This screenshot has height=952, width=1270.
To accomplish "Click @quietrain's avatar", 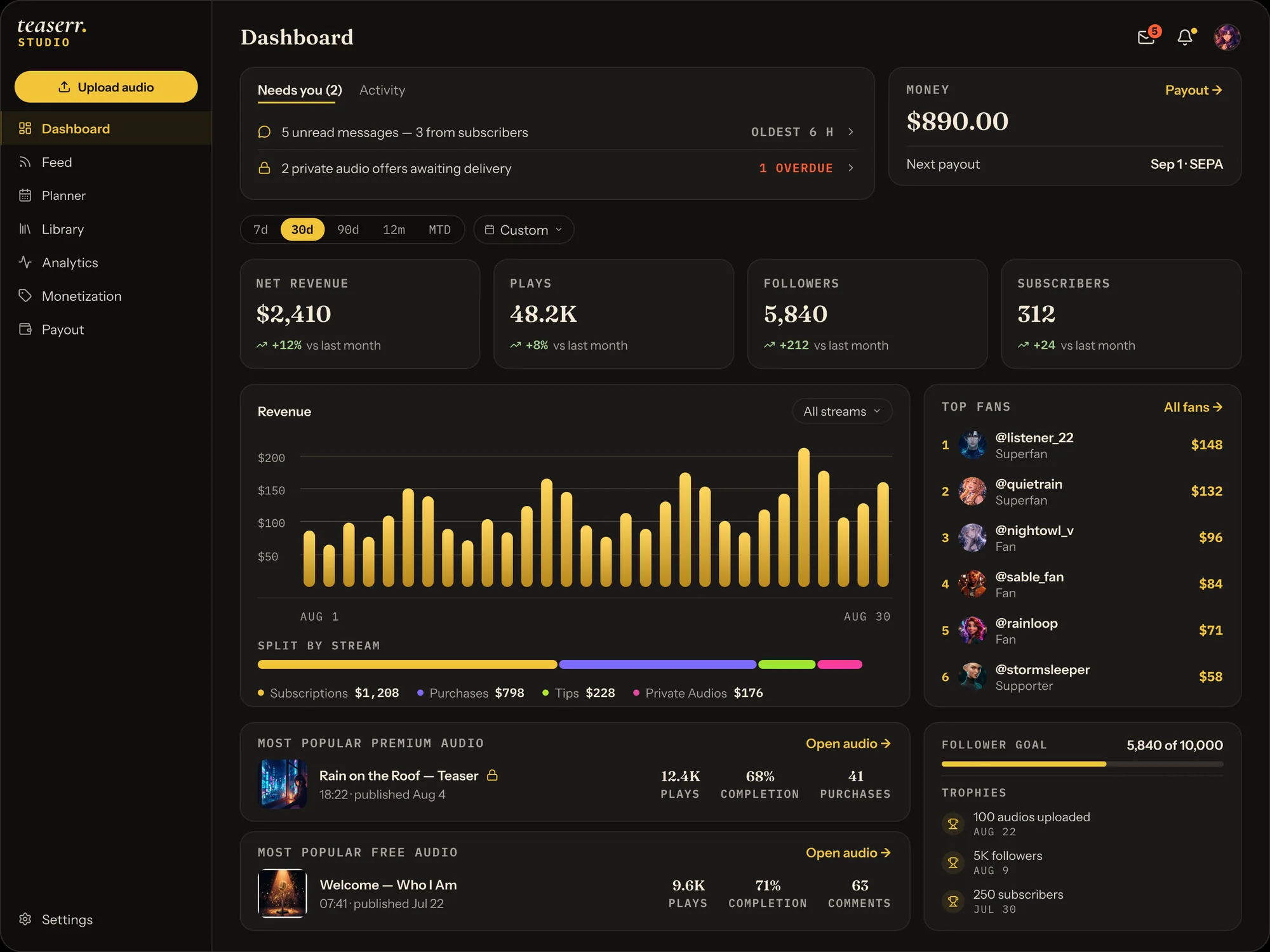I will click(972, 491).
